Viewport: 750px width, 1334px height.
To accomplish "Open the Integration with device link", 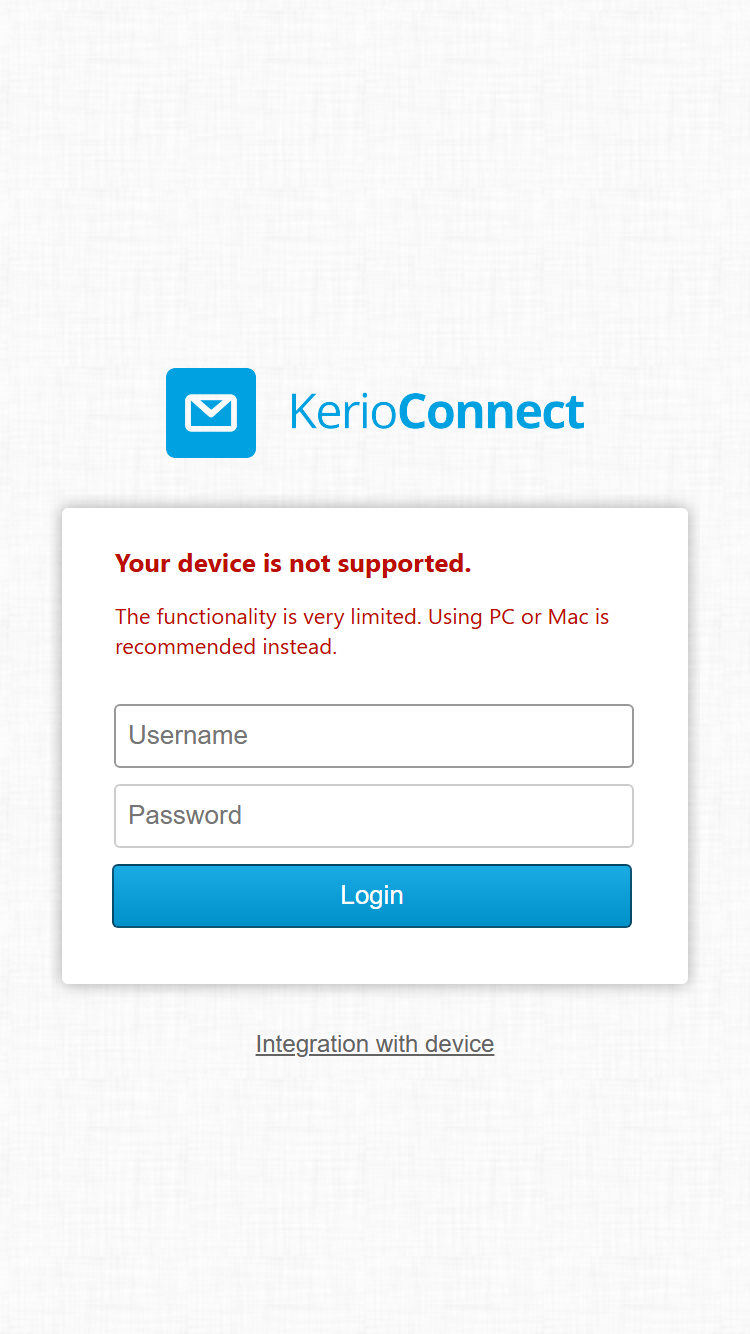I will 375,1044.
